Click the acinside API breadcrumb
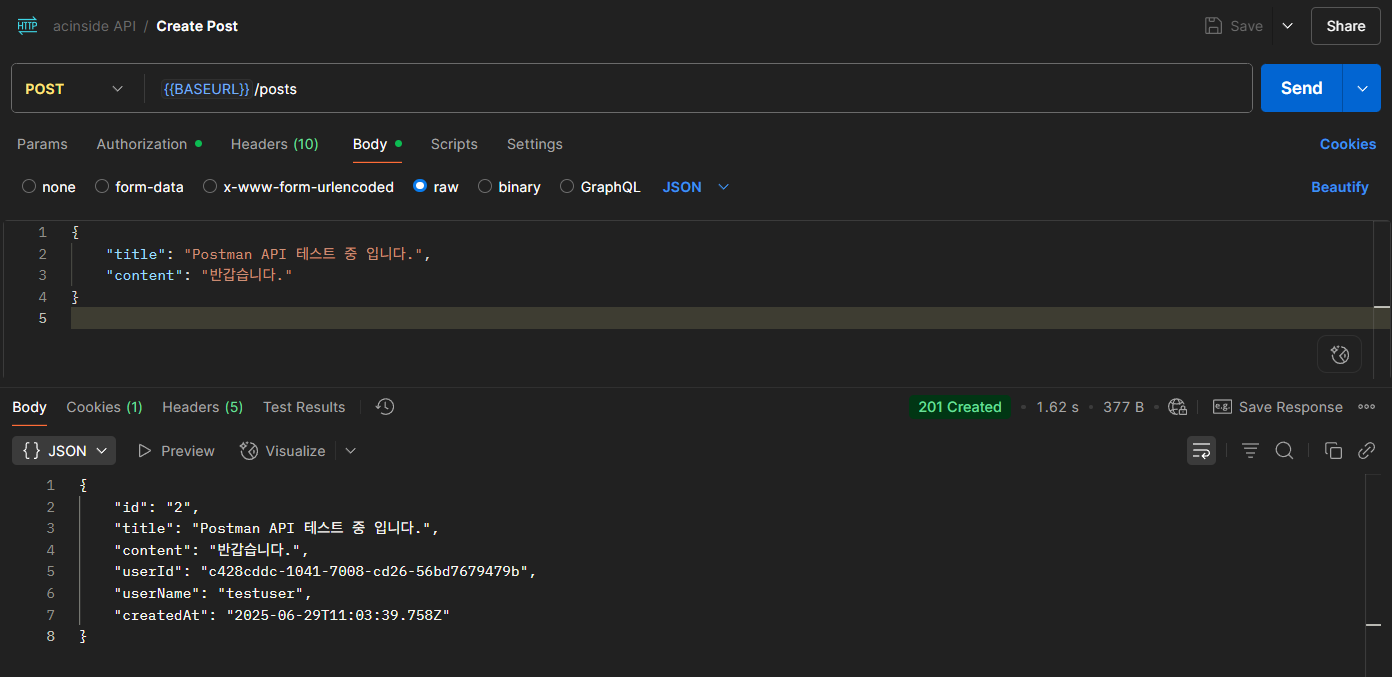Image resolution: width=1392 pixels, height=677 pixels. coord(94,26)
